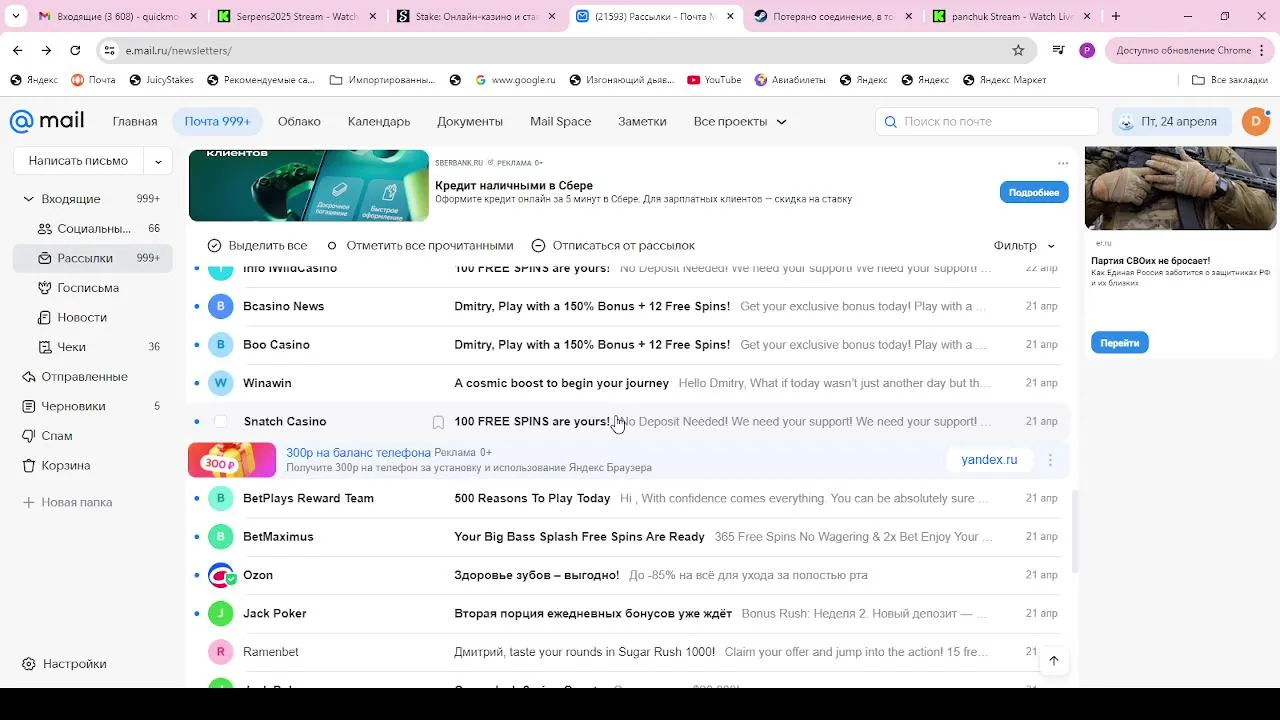The image size is (1280, 720).
Task: Toggle unread dot on Bcasino News email
Action: coord(197,306)
